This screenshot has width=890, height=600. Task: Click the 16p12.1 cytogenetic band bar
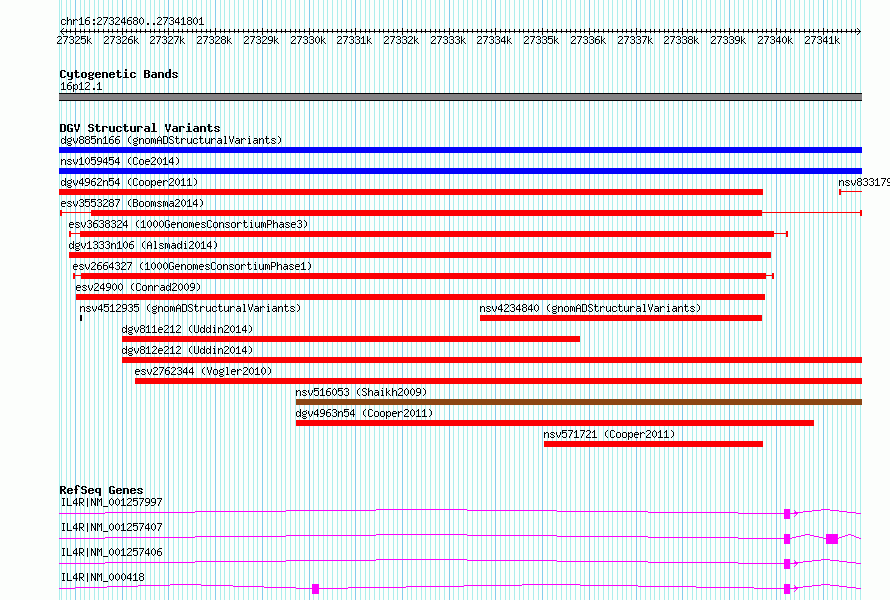[x=460, y=97]
